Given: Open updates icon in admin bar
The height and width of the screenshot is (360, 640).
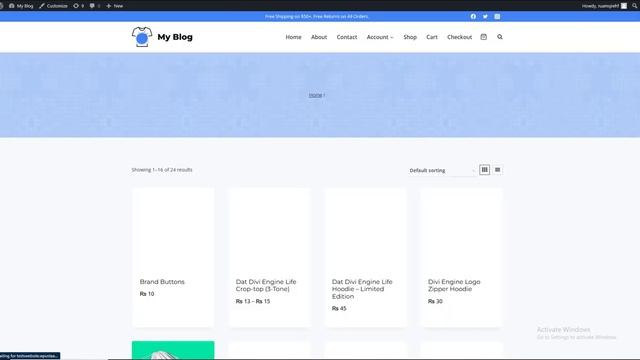Looking at the screenshot, I should pos(78,6).
